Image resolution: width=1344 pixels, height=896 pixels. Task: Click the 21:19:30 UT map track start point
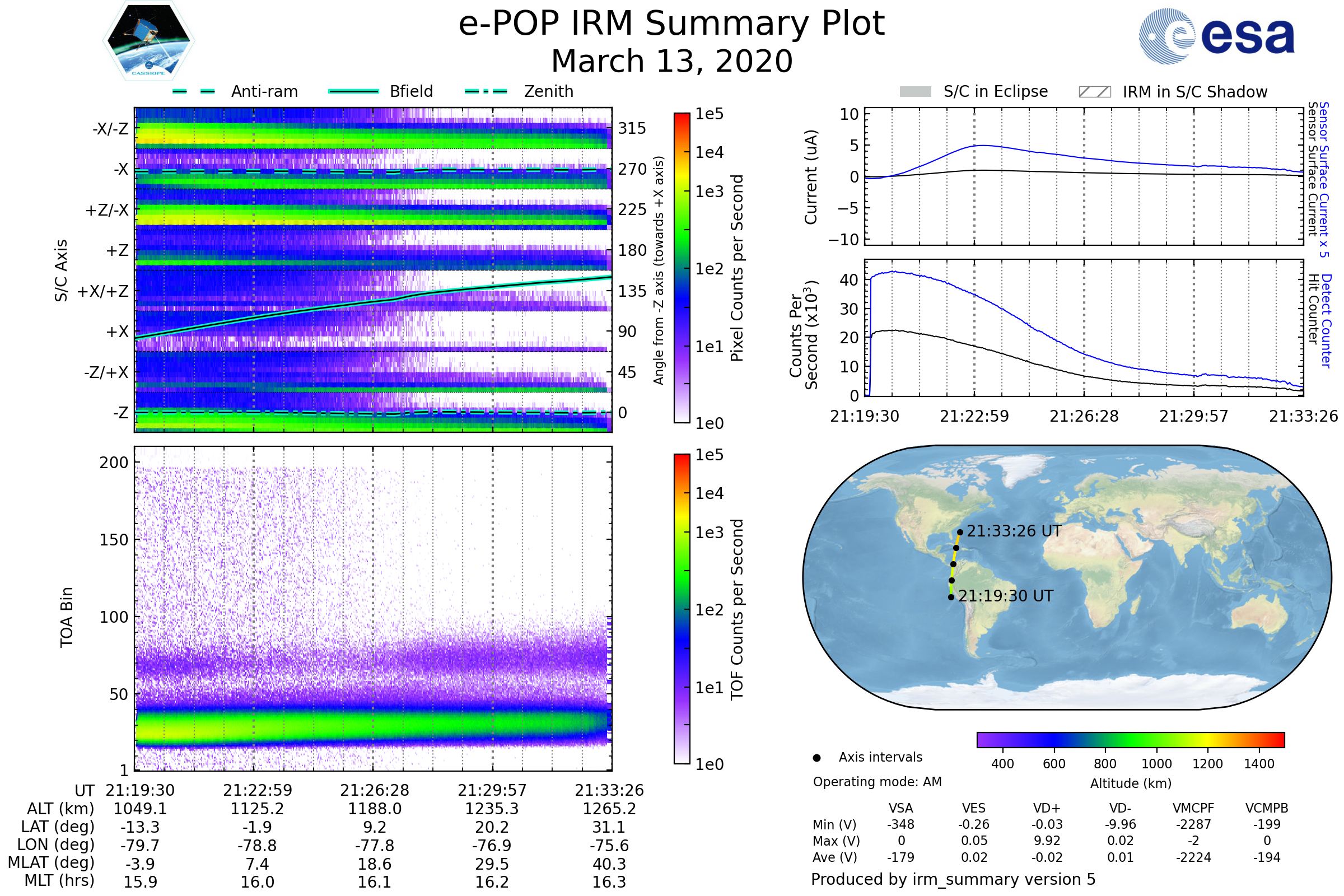click(x=951, y=597)
